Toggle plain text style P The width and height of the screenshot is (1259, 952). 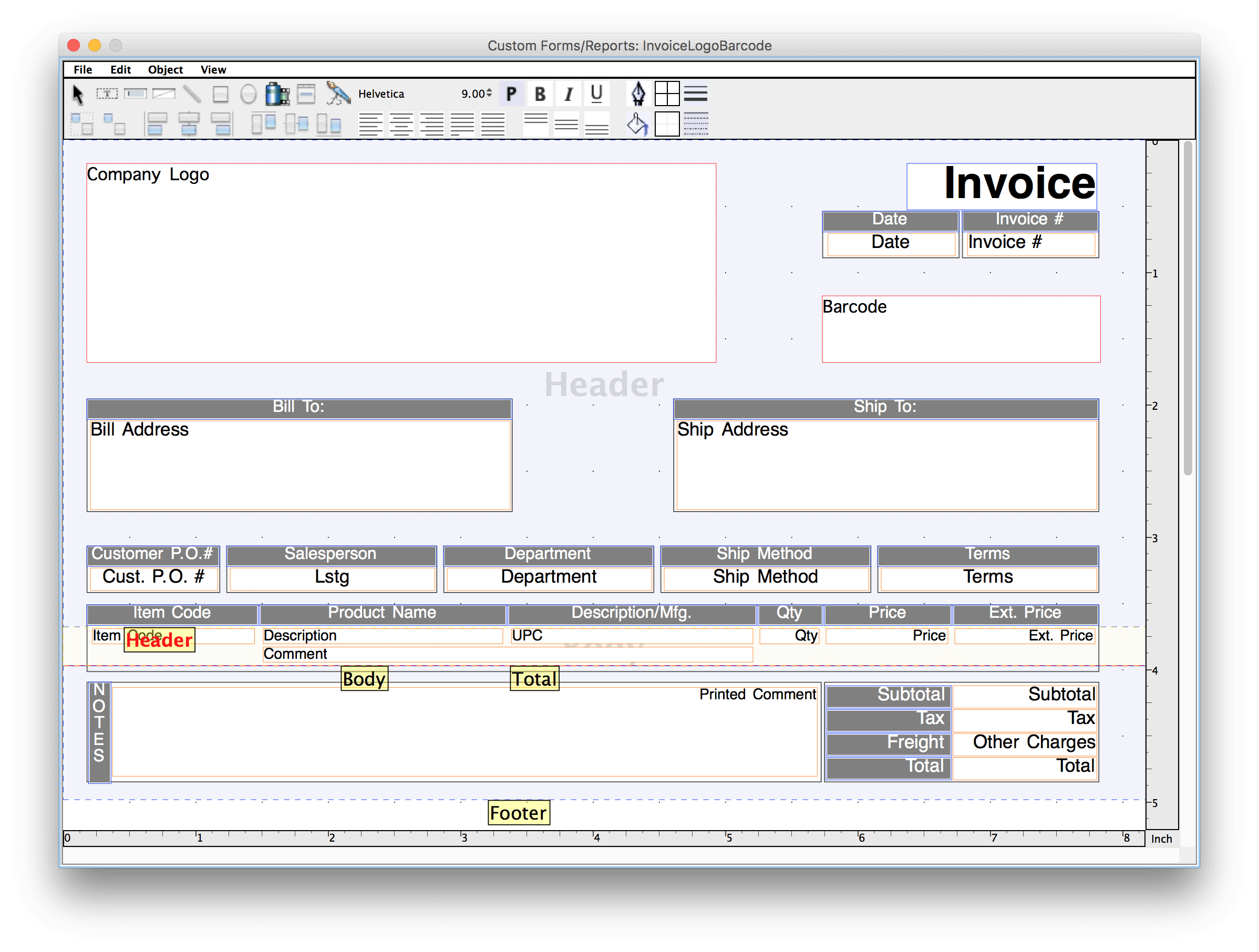(x=511, y=94)
